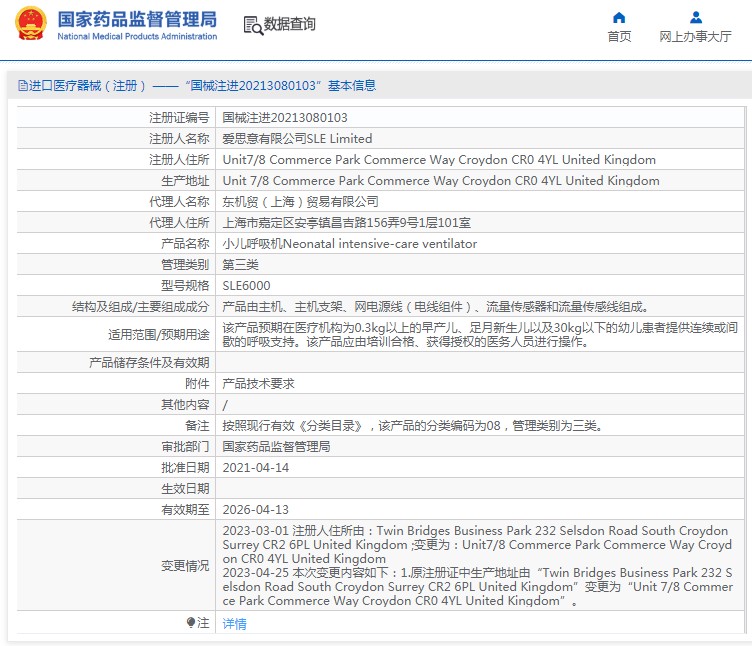This screenshot has height=646, width=752.
Task: Click the NMPA national emblem logo
Action: point(30,25)
